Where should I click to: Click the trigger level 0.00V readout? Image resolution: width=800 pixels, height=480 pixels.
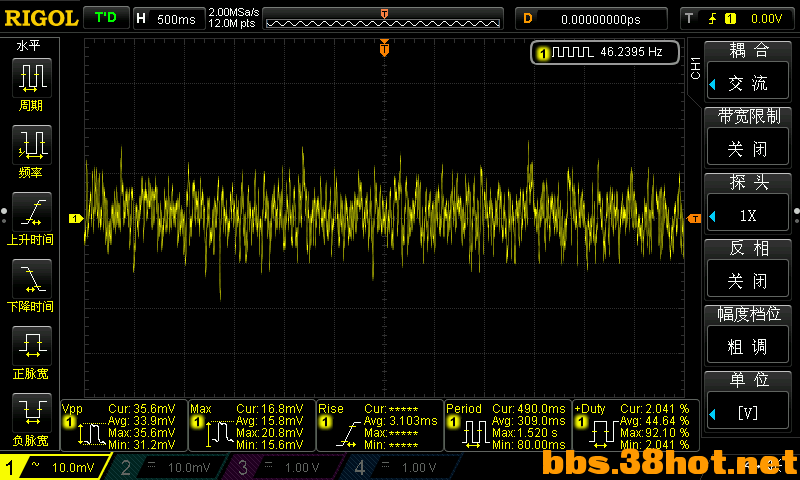[766, 19]
